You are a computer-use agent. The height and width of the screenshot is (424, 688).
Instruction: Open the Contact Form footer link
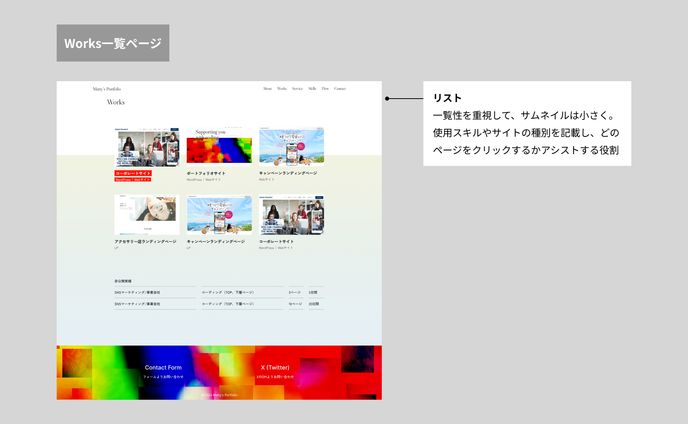(x=163, y=367)
